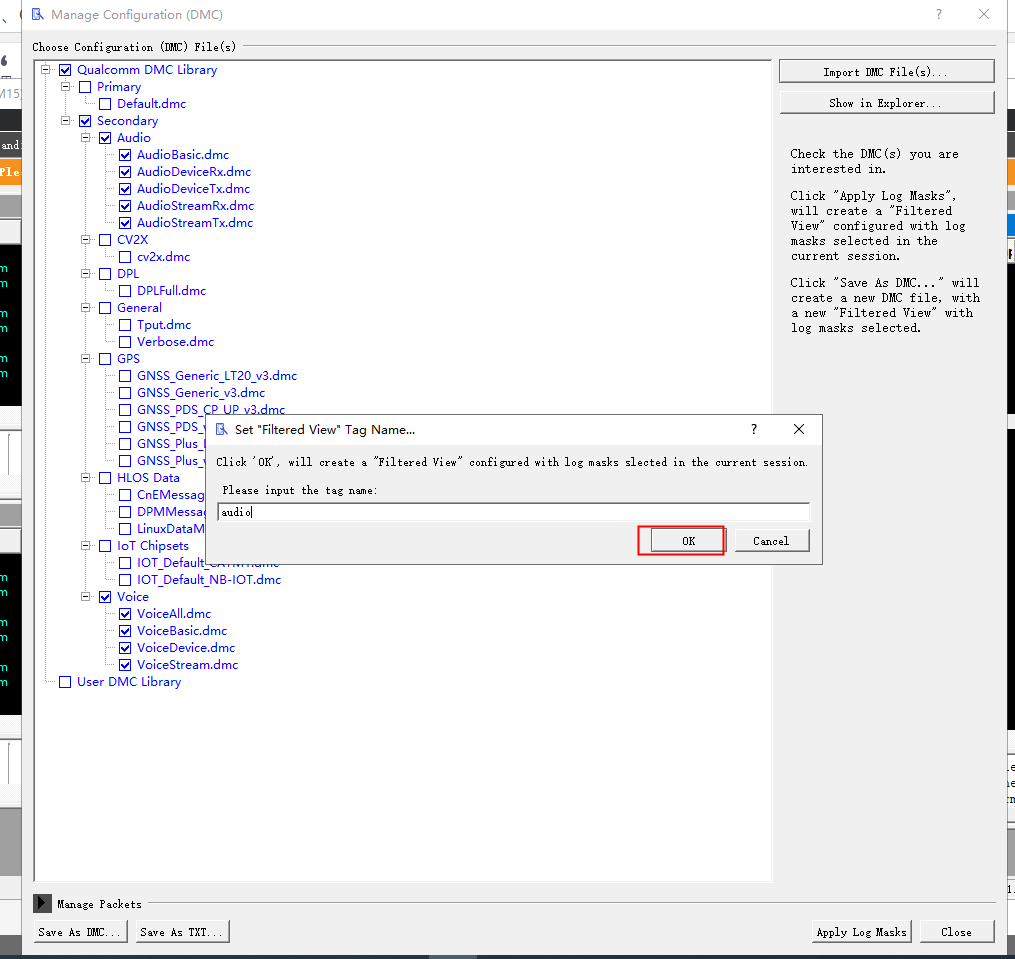Screen dimensions: 1015x959
Task: Click Show in Explorer button
Action: click(x=886, y=103)
